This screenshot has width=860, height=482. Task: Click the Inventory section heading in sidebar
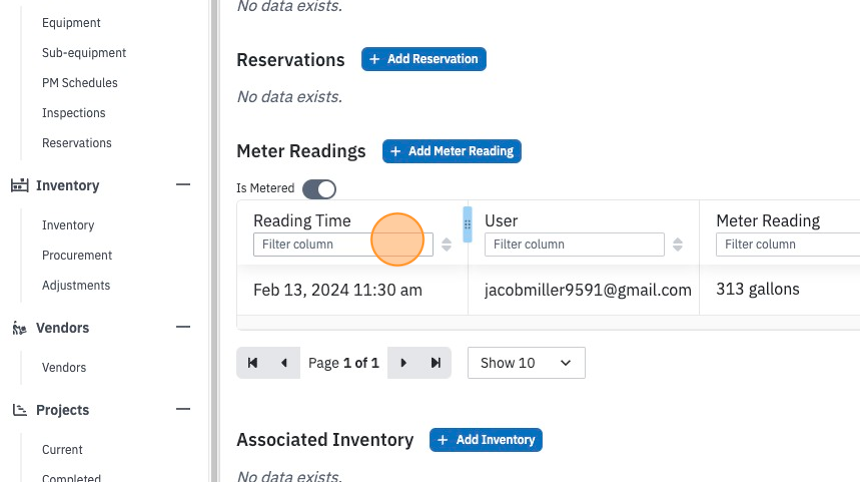coord(67,186)
